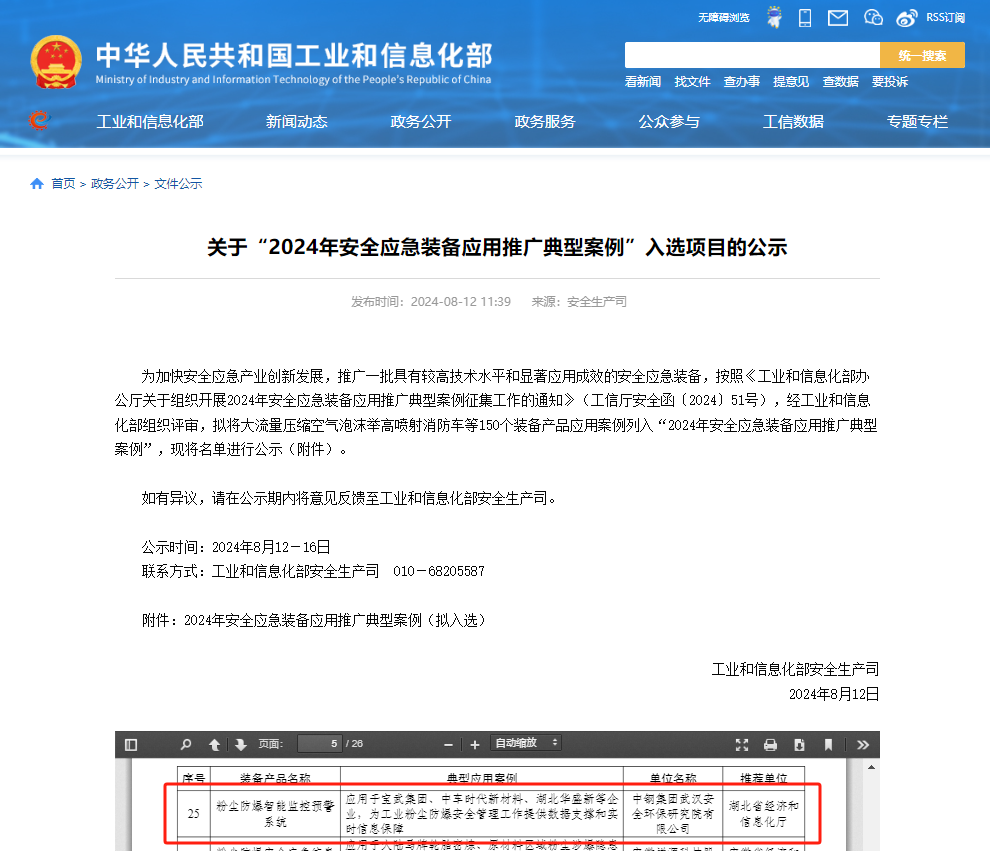Click the 统一搜索 search button
This screenshot has width=990, height=851.
pos(922,55)
